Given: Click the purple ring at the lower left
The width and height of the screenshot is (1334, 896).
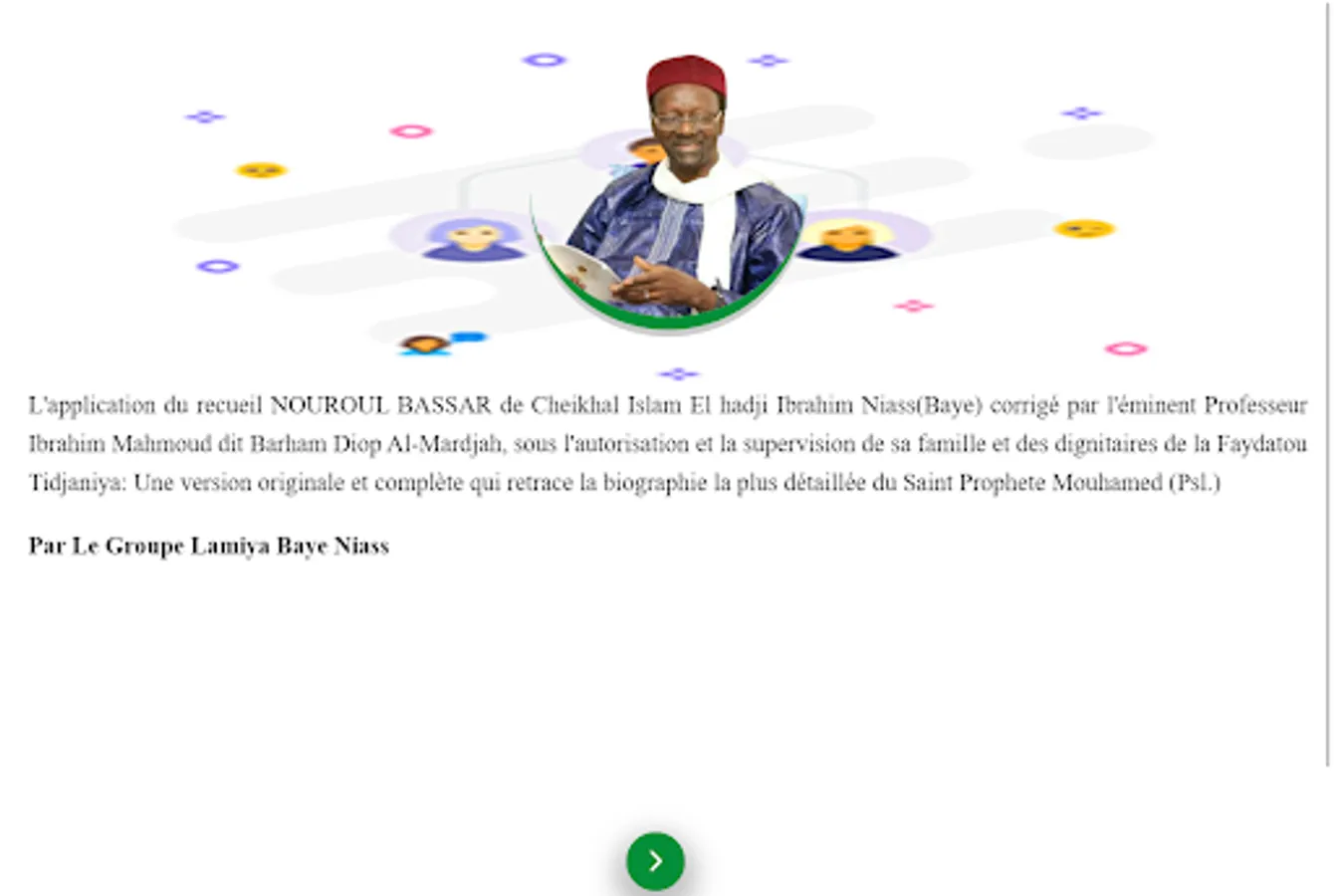Looking at the screenshot, I should (218, 266).
